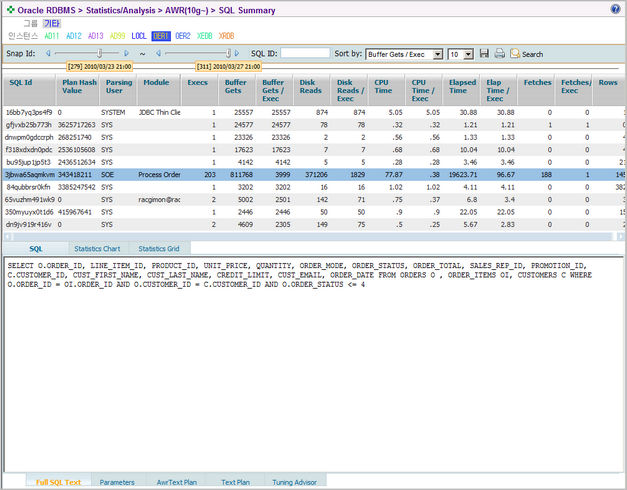The height and width of the screenshot is (490, 627).
Task: Click the Process Order module cell
Action: pyautogui.click(x=159, y=174)
